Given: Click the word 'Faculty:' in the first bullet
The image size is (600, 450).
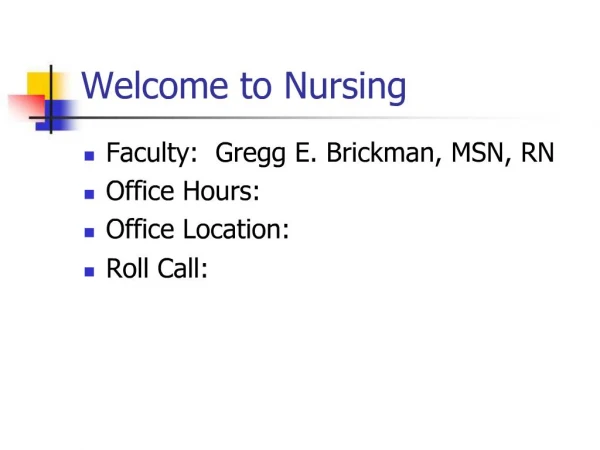Looking at the screenshot, I should pyautogui.click(x=152, y=153).
